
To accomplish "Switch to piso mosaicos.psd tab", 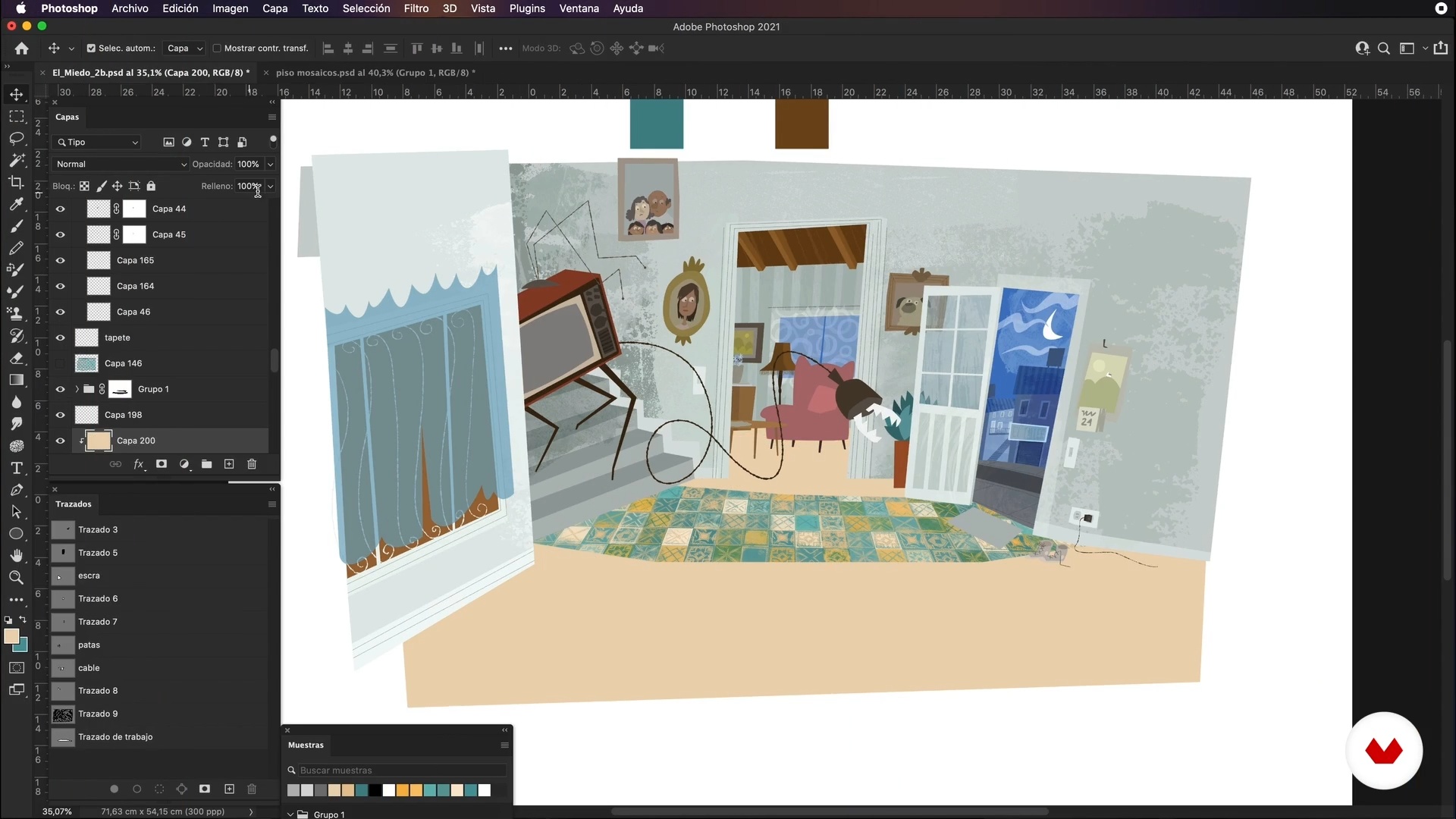I will pyautogui.click(x=375, y=73).
